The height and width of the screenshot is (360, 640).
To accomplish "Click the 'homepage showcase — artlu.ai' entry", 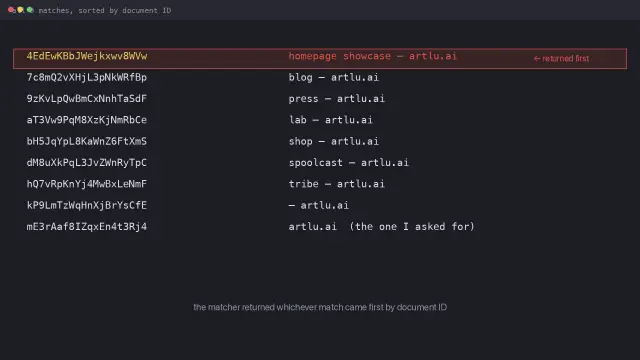I will click(x=373, y=56).
